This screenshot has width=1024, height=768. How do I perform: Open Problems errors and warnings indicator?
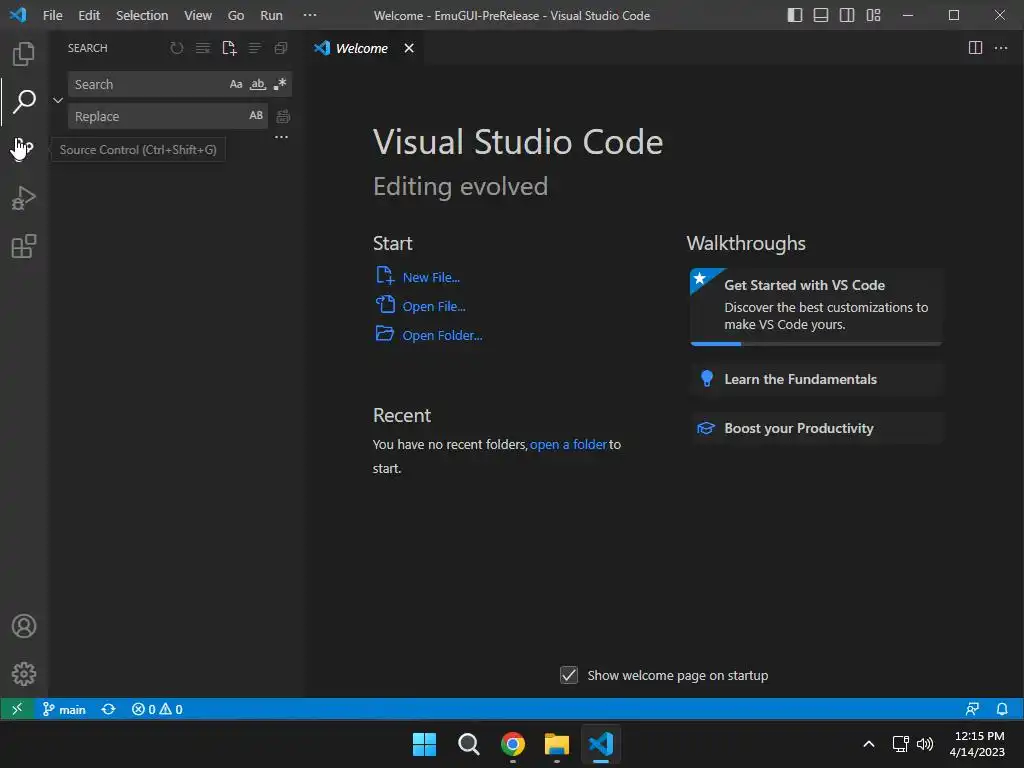pos(157,709)
